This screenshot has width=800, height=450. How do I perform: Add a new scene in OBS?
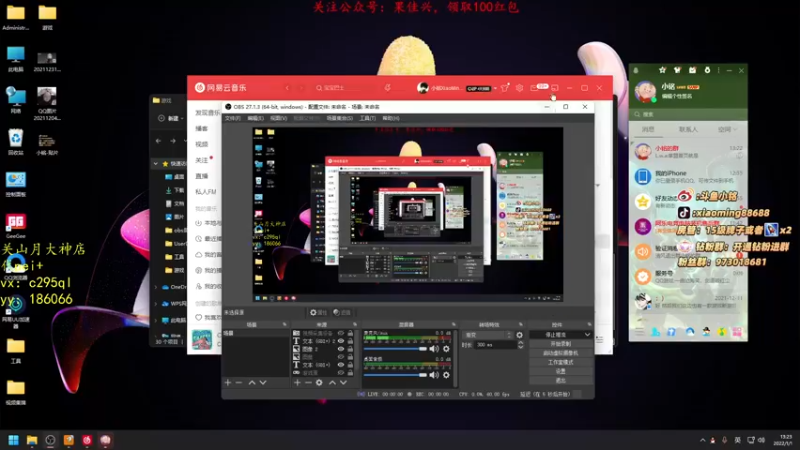pyautogui.click(x=228, y=382)
